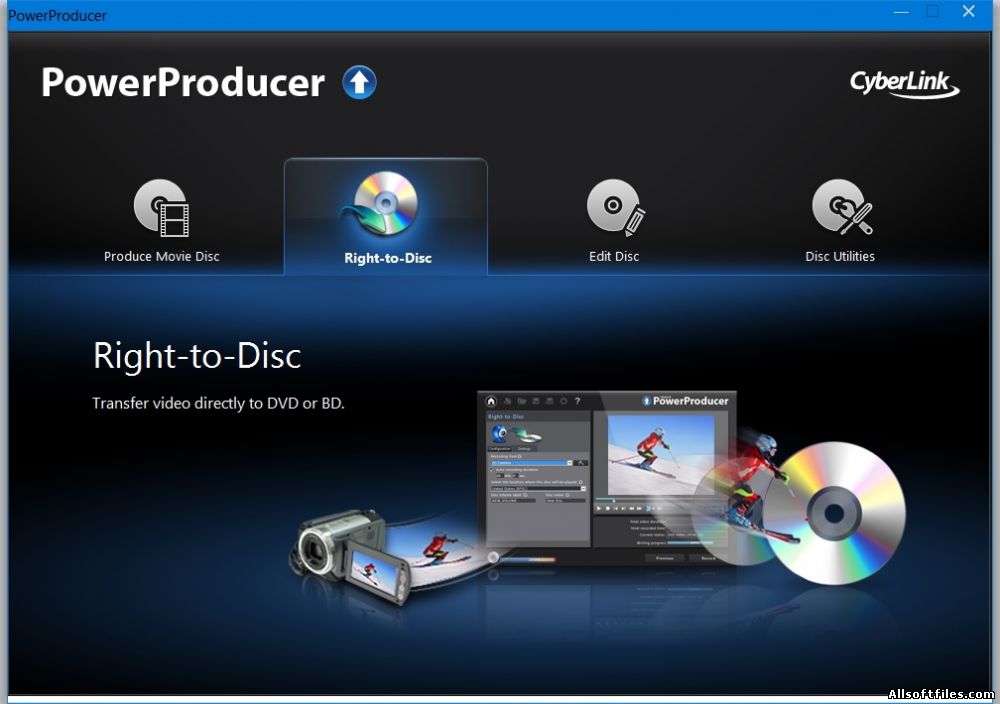Click "Transfer video directly to DVD or BD." text
Image resolution: width=1000 pixels, height=704 pixels.
[218, 403]
